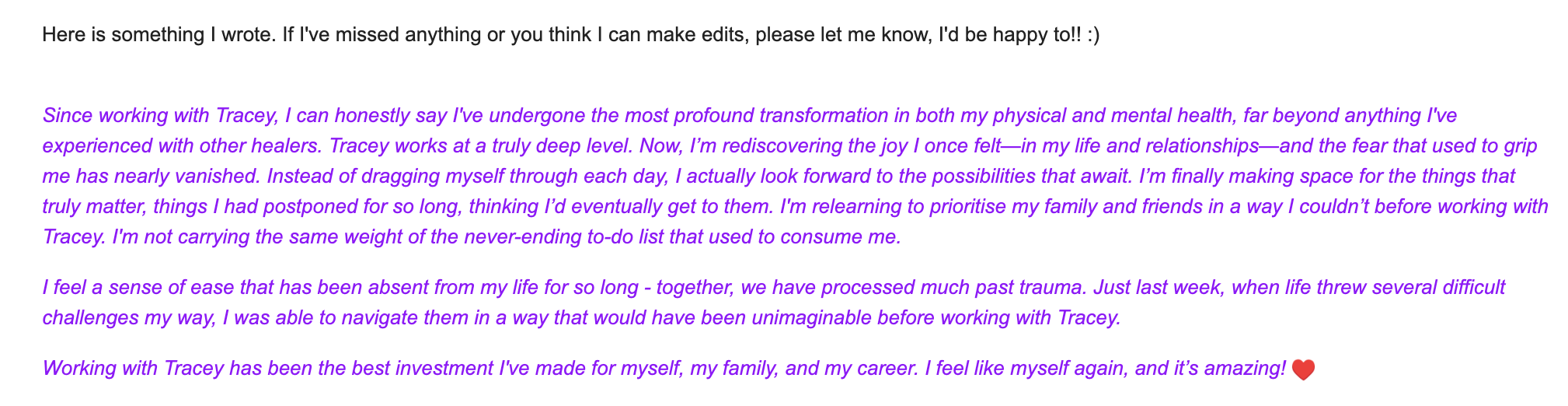
Task: Click the red heart emoji
Action: [x=1302, y=369]
